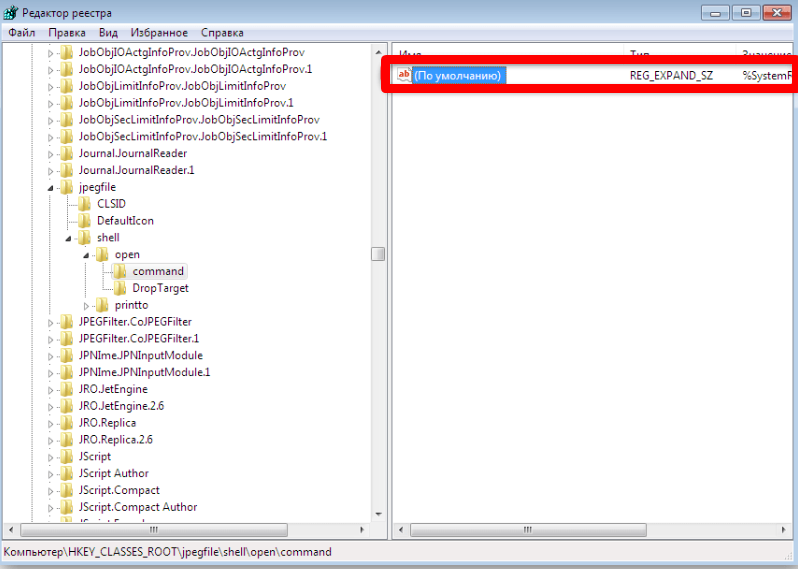The width and height of the screenshot is (798, 569).
Task: Click the open folder icon
Action: [x=102, y=254]
